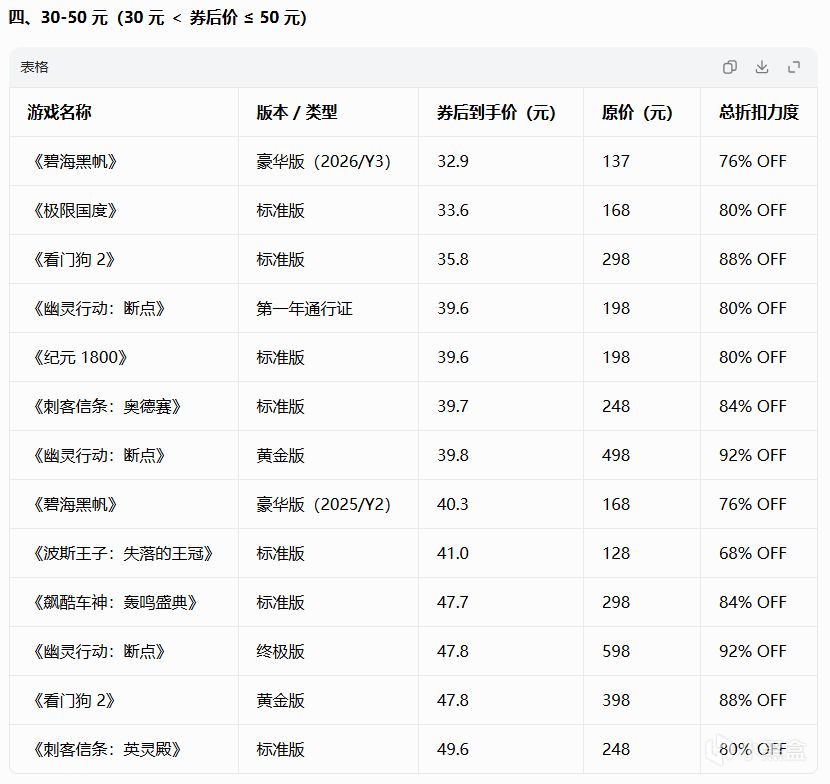Viewport: 830px width, 784px height.
Task: Select 《极限国度》 game name
Action: (75, 210)
